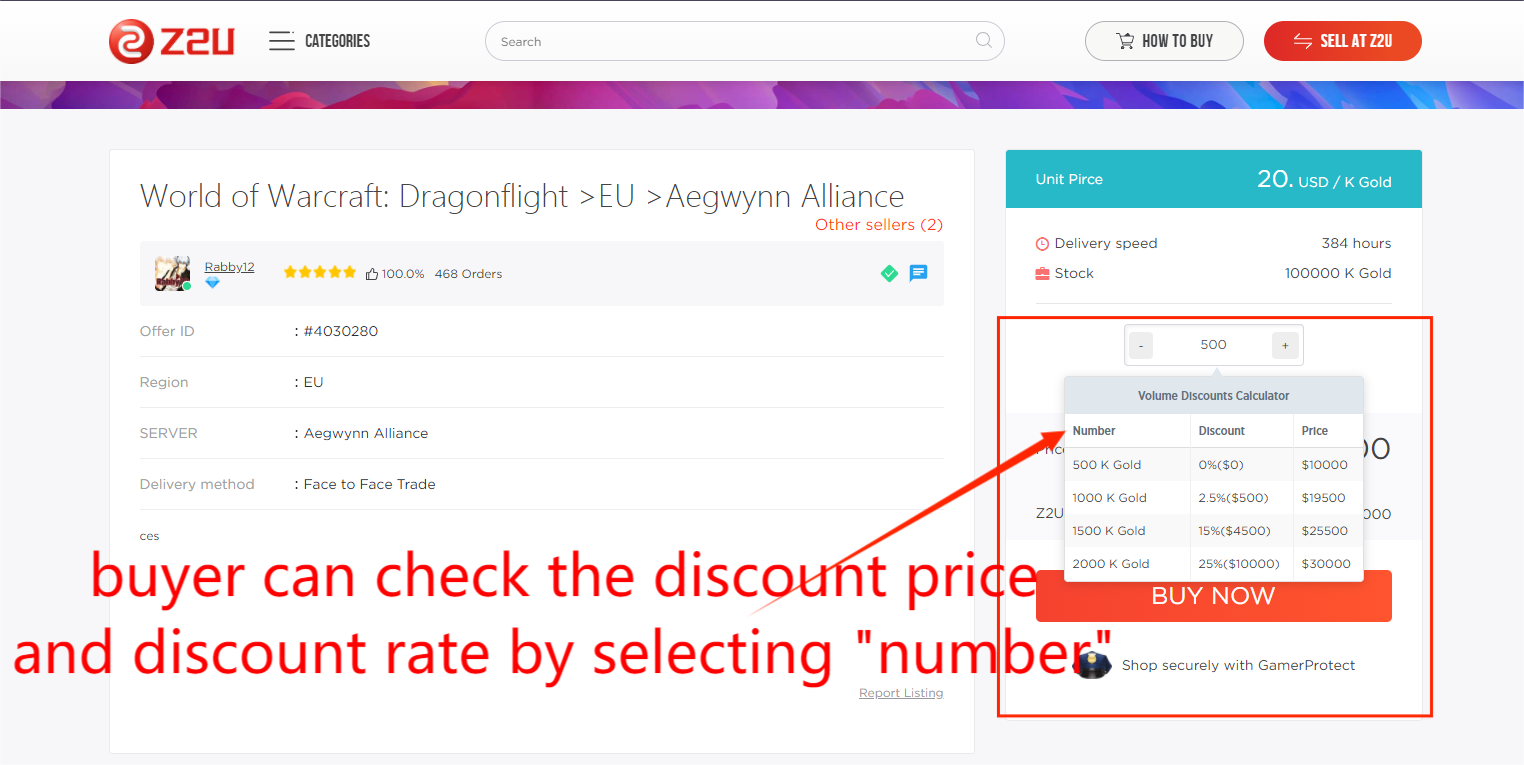Click the quantity field showing 500

1213,345
